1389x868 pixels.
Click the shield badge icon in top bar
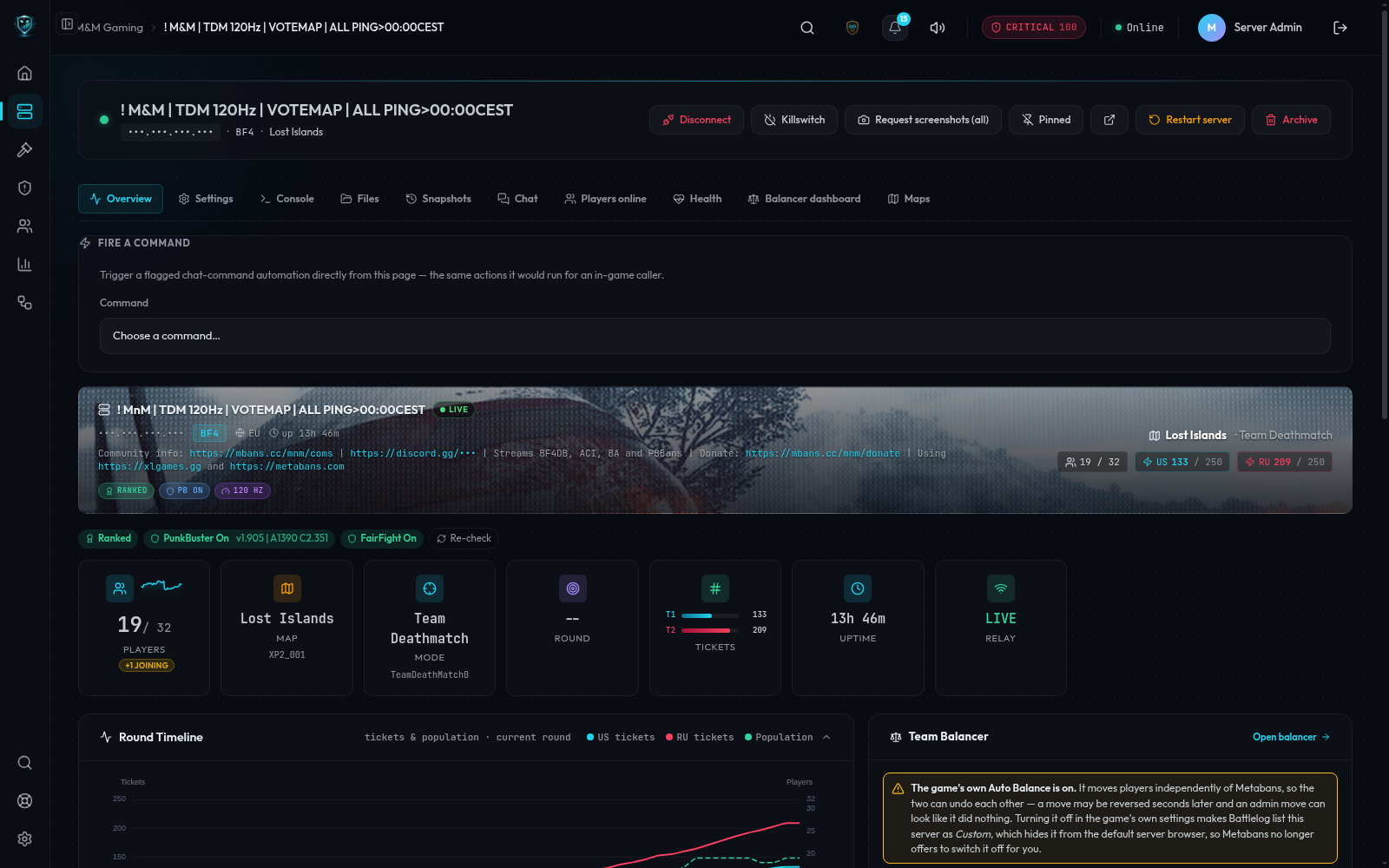point(852,28)
